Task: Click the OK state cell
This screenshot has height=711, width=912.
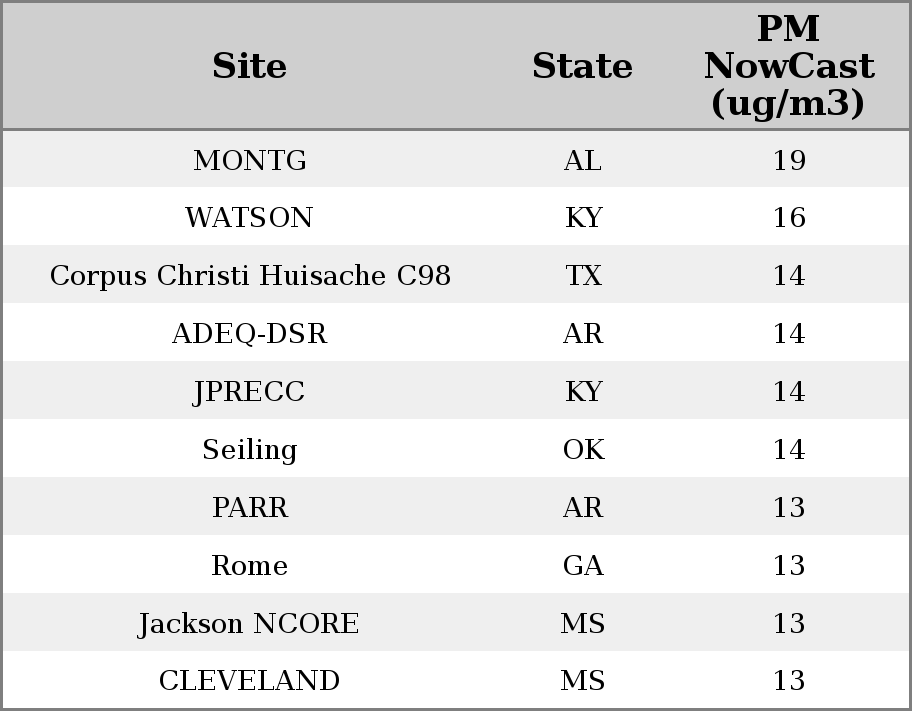Action: [x=583, y=449]
